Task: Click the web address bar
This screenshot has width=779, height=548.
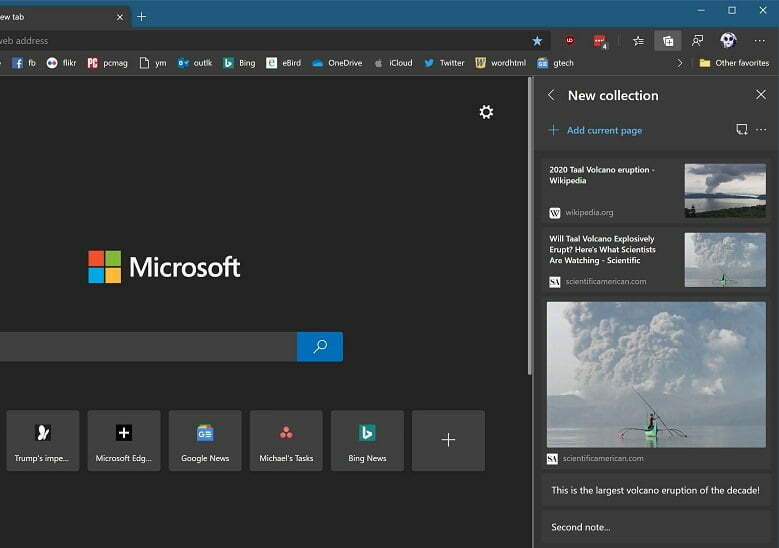Action: coord(263,41)
